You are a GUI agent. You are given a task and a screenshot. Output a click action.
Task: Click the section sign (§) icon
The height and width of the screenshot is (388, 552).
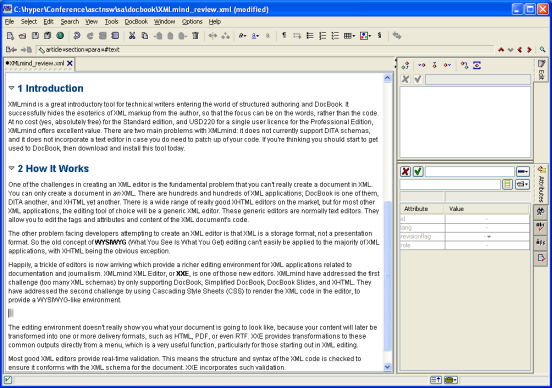point(380,36)
